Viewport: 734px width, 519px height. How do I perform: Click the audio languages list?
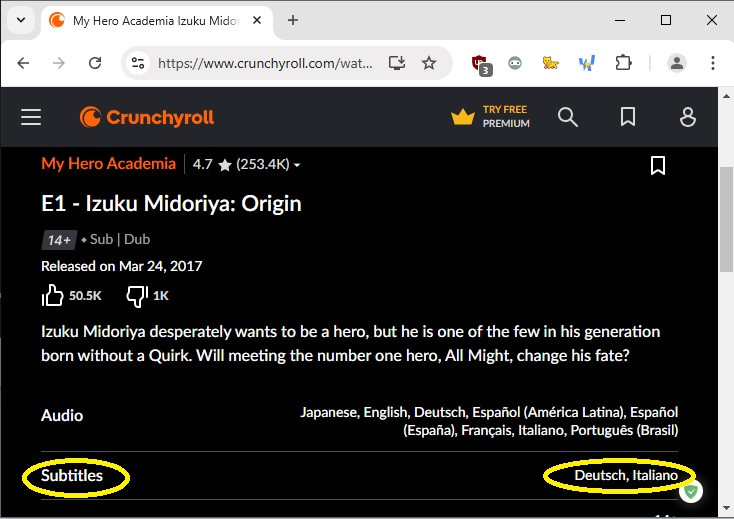(x=489, y=421)
